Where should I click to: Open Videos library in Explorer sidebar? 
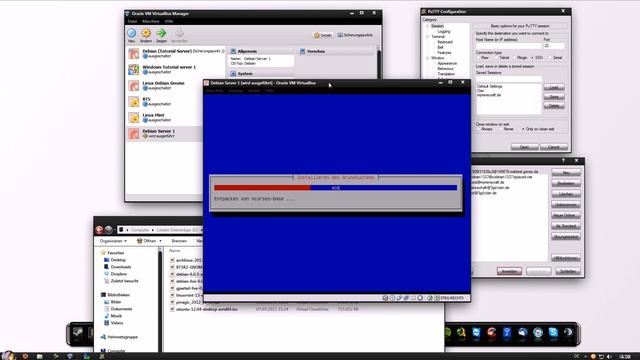(x=113, y=323)
